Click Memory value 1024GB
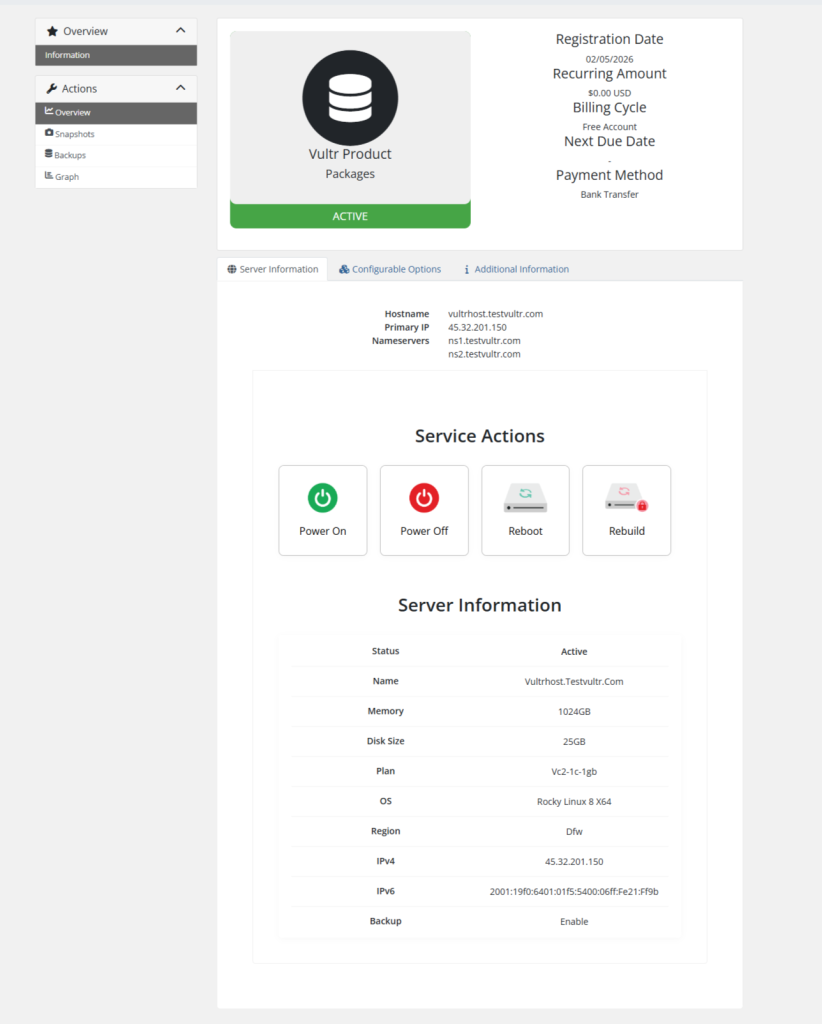 tap(574, 711)
